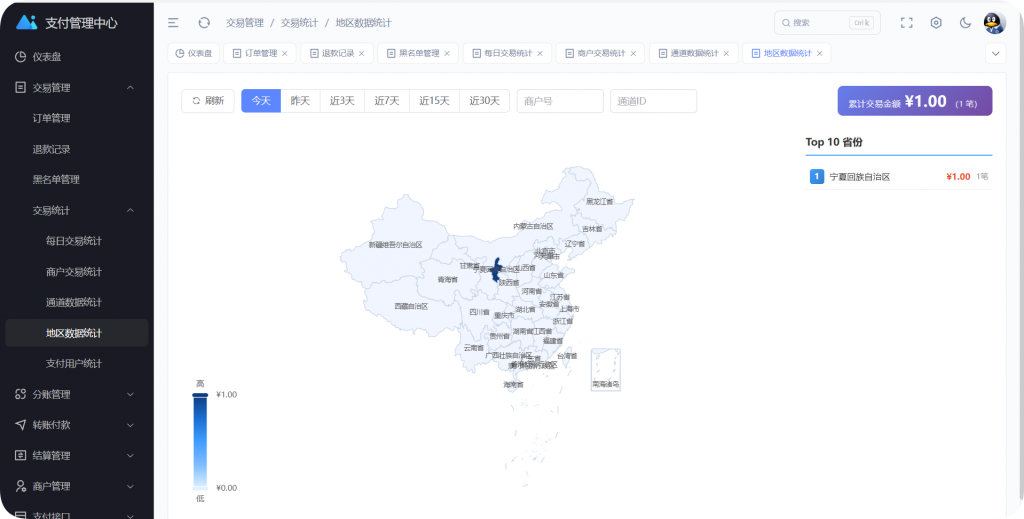Toggle fullscreen mode icon
Screen dimensions: 1024x519
pos(906,23)
